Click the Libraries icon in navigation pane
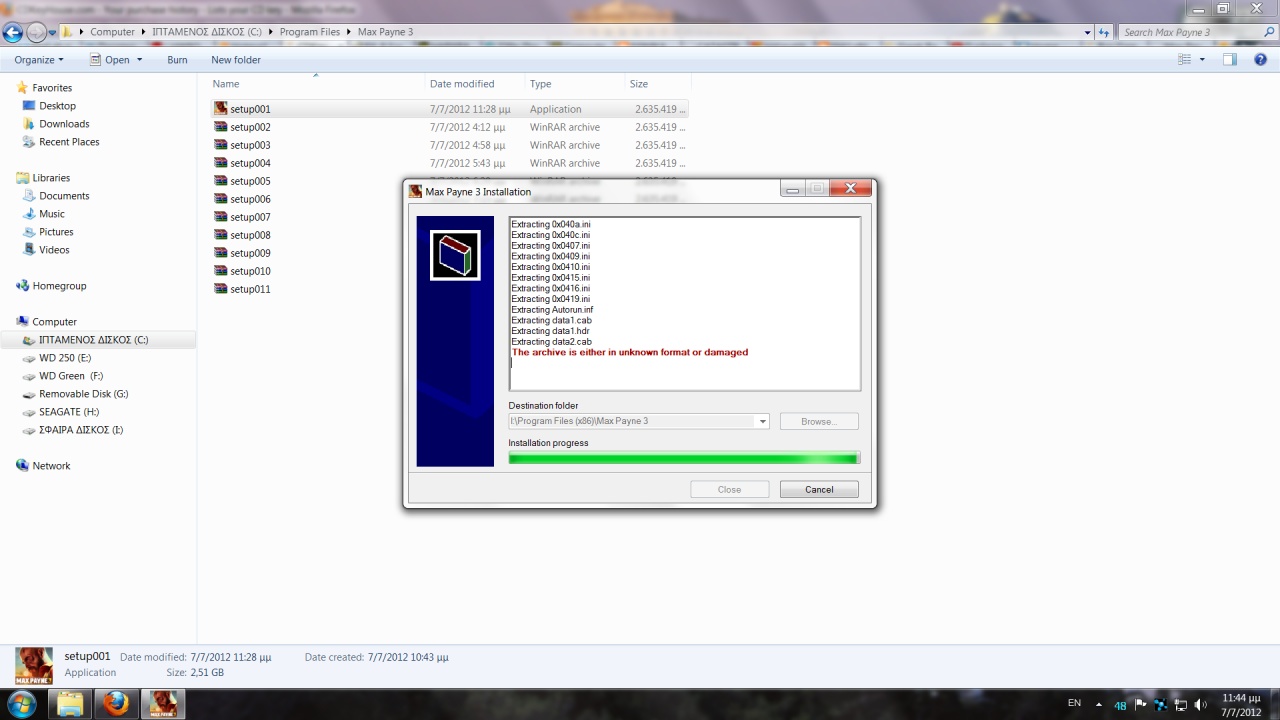The height and width of the screenshot is (720, 1280). coord(22,178)
